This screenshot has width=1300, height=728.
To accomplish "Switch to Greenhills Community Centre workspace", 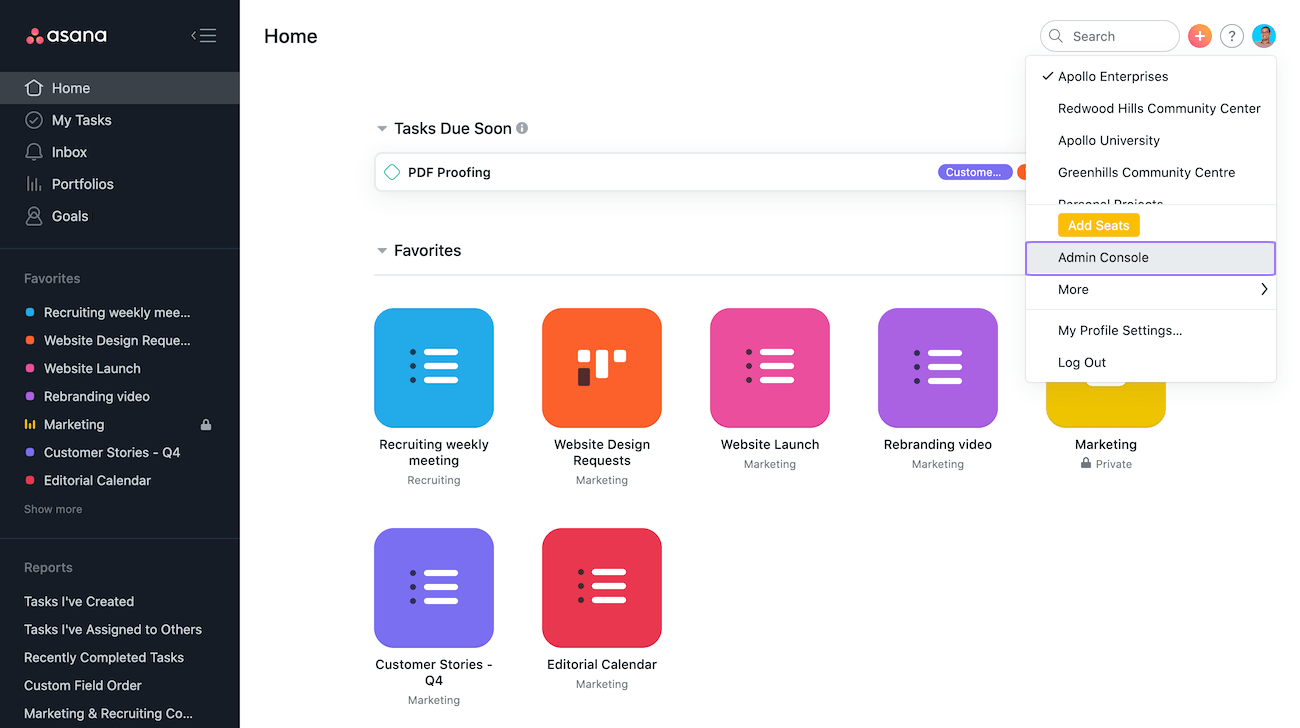I will (x=1151, y=172).
